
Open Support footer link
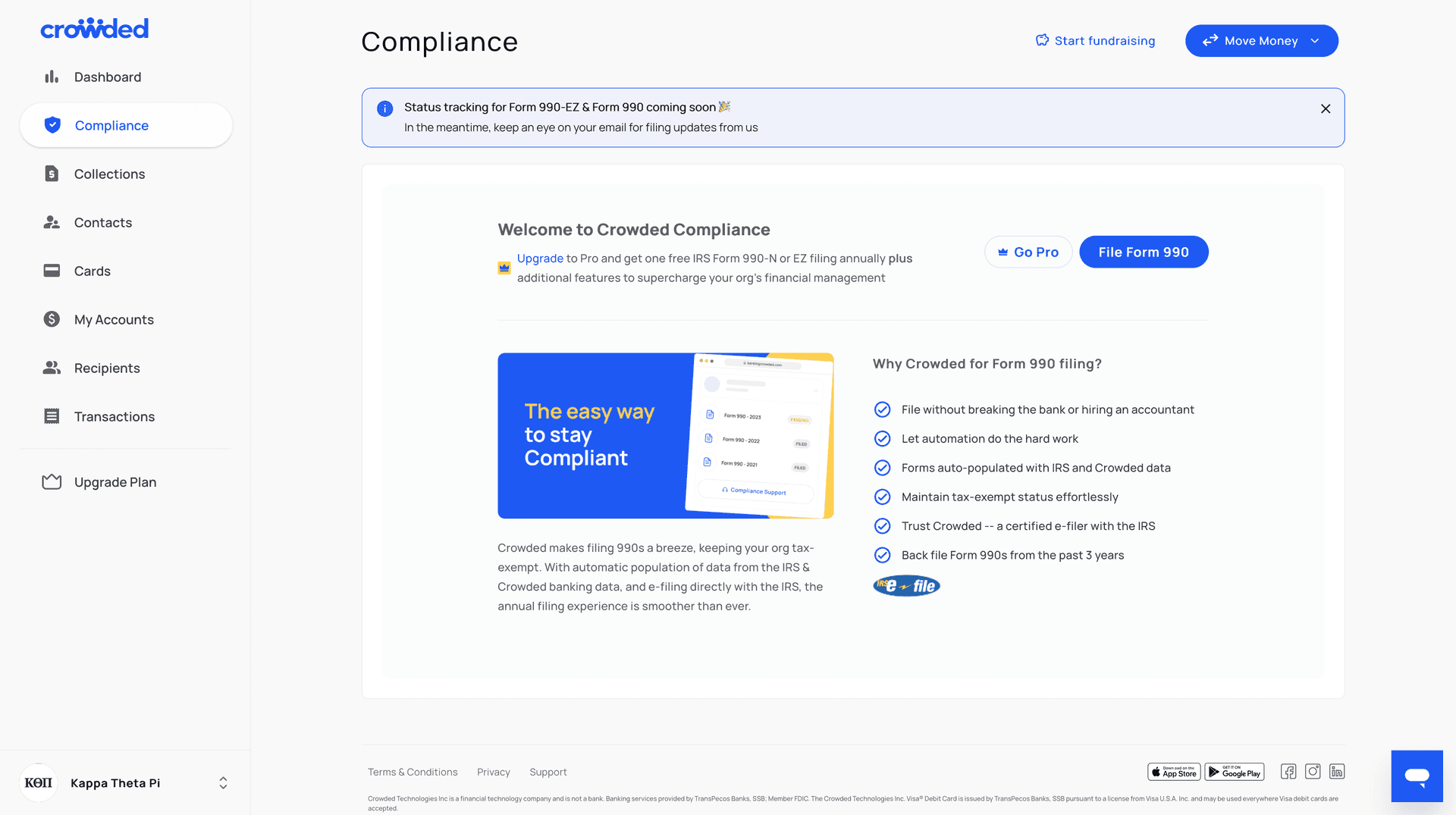(548, 772)
